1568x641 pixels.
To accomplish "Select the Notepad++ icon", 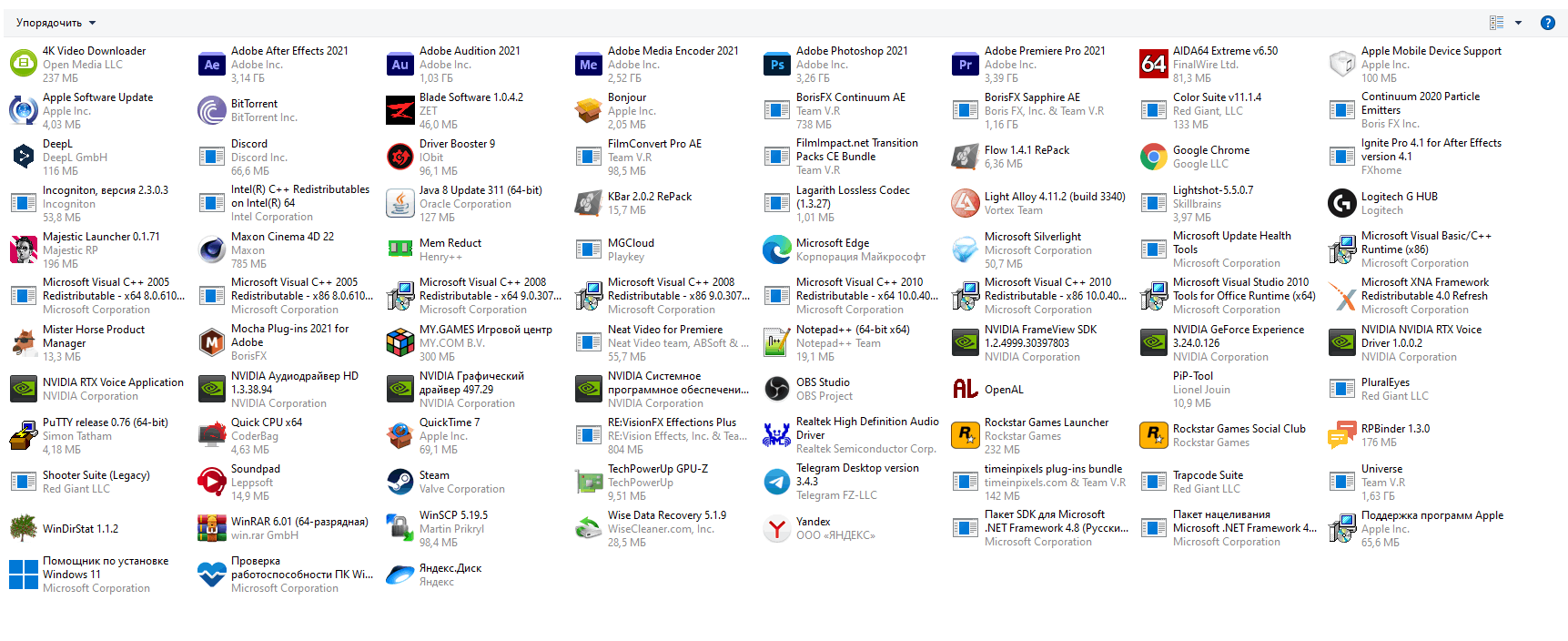I will [776, 342].
